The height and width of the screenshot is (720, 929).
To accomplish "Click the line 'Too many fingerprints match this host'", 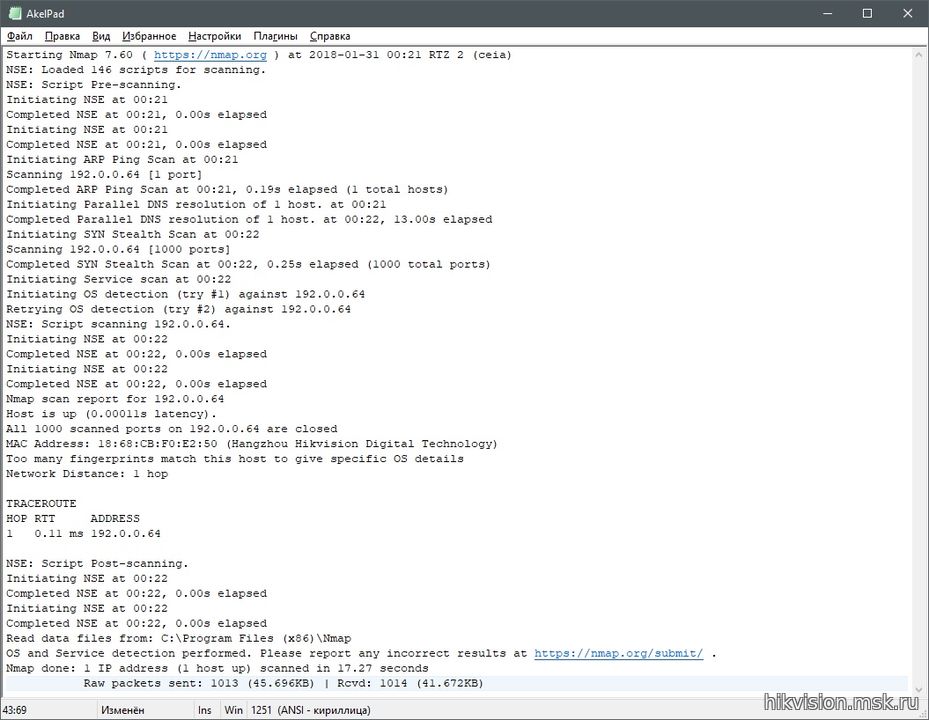I will [235, 459].
